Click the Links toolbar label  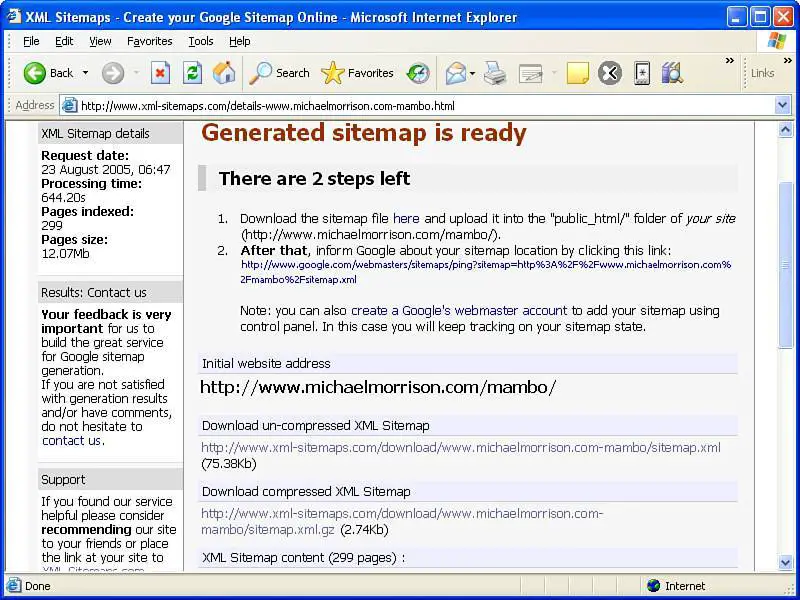[x=762, y=73]
